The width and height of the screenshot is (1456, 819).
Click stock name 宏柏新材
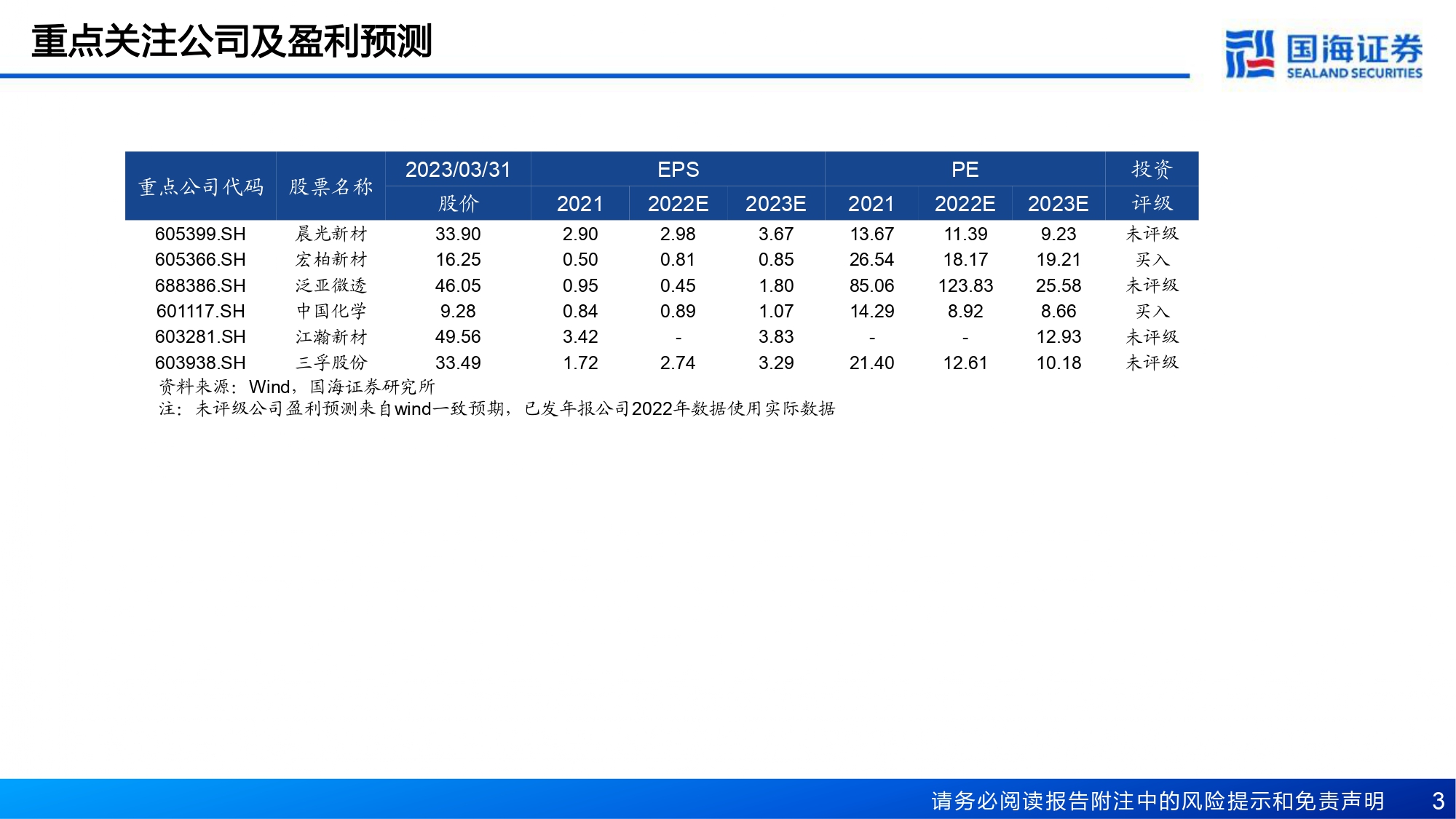pos(331,259)
